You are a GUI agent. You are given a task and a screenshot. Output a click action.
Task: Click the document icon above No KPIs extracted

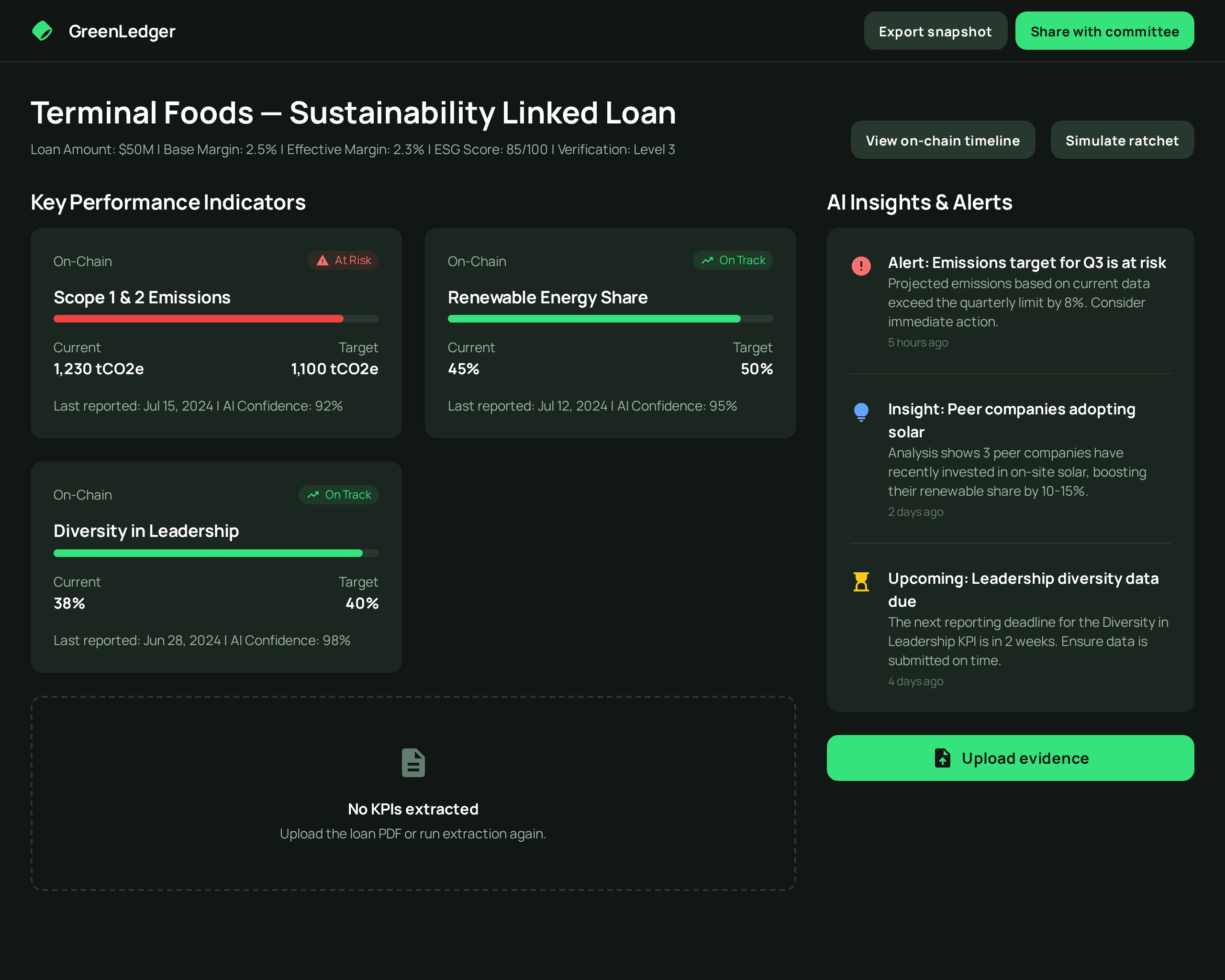point(413,762)
